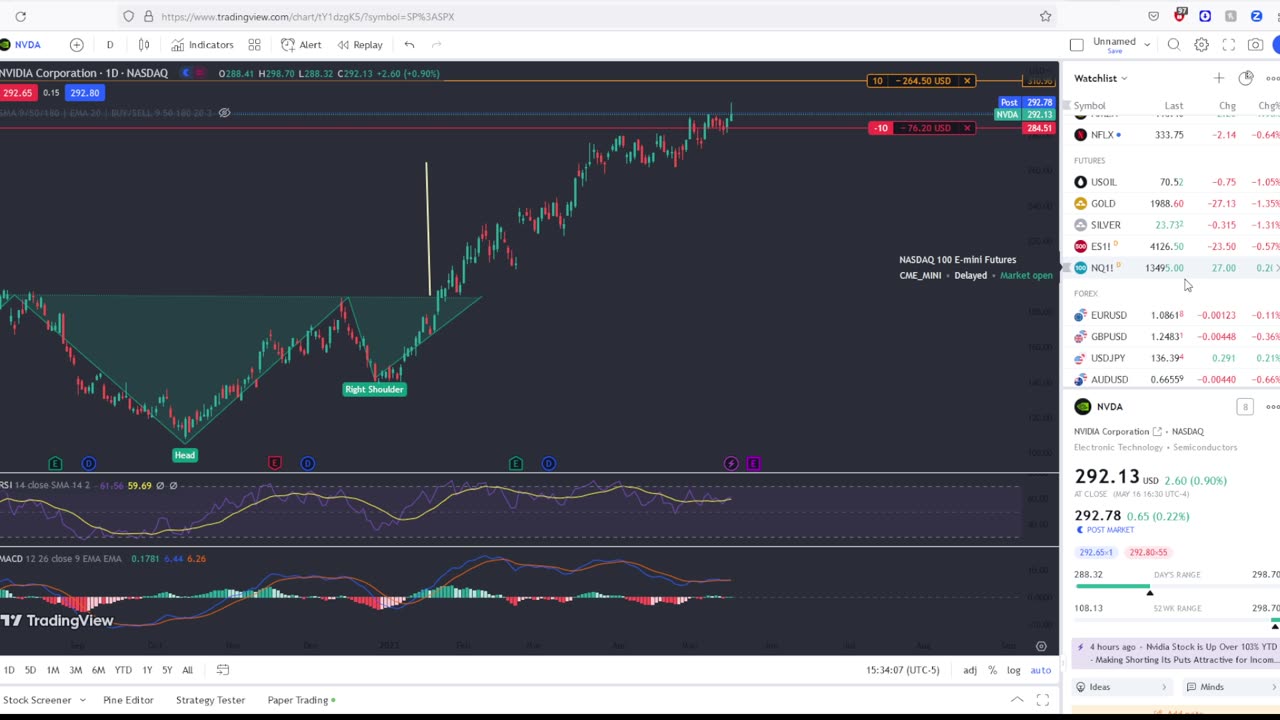Toggle adj price adjustment
The image size is (1280, 720).
970,670
